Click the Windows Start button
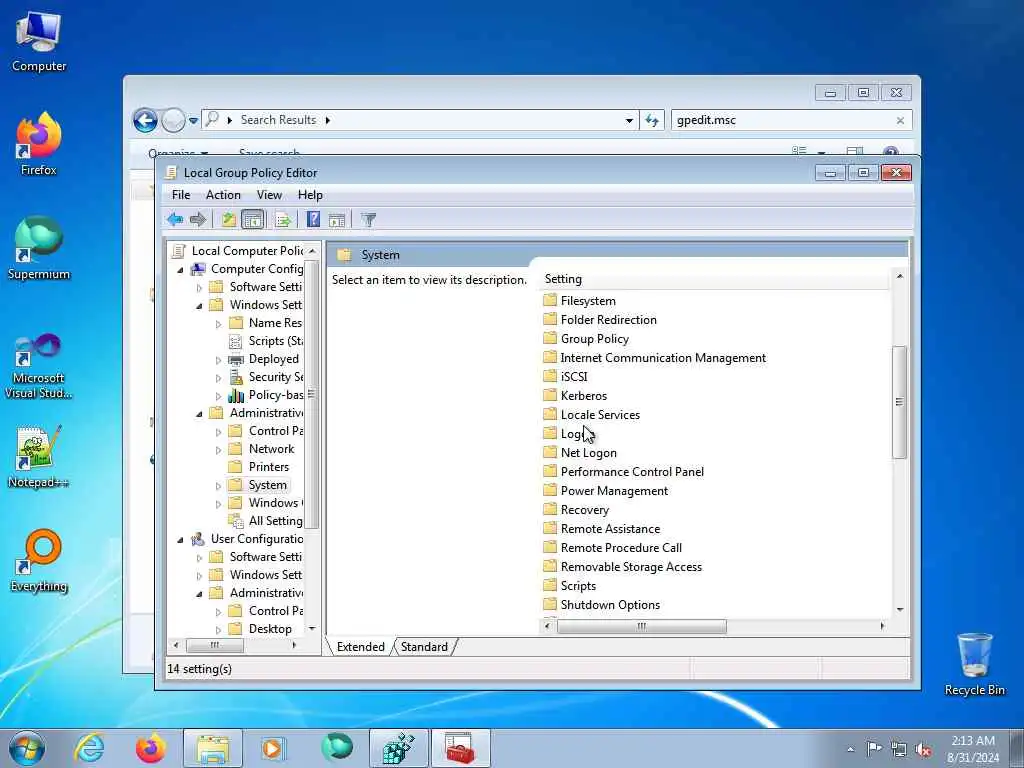1024x768 pixels. 27,748
